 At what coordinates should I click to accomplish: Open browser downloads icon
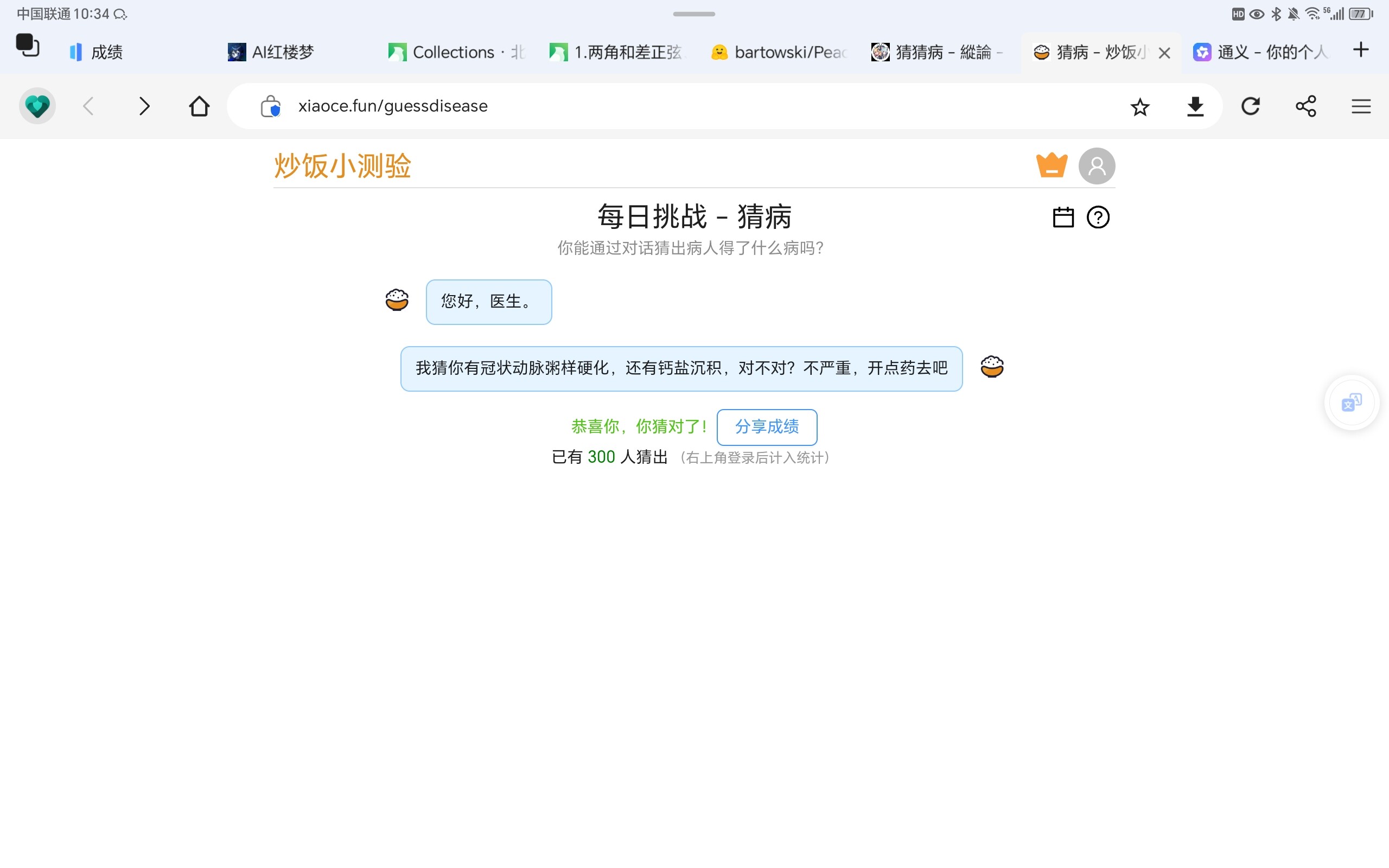pyautogui.click(x=1195, y=107)
